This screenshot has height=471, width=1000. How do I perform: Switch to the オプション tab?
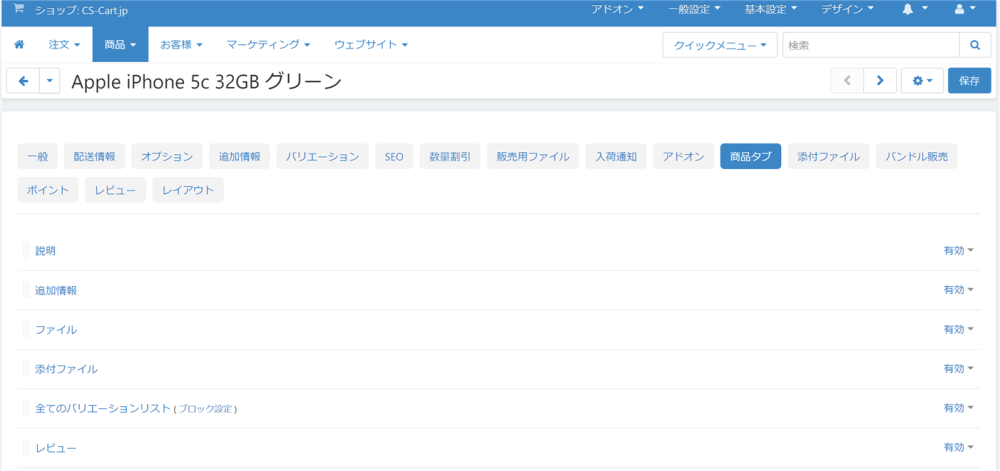click(167, 156)
